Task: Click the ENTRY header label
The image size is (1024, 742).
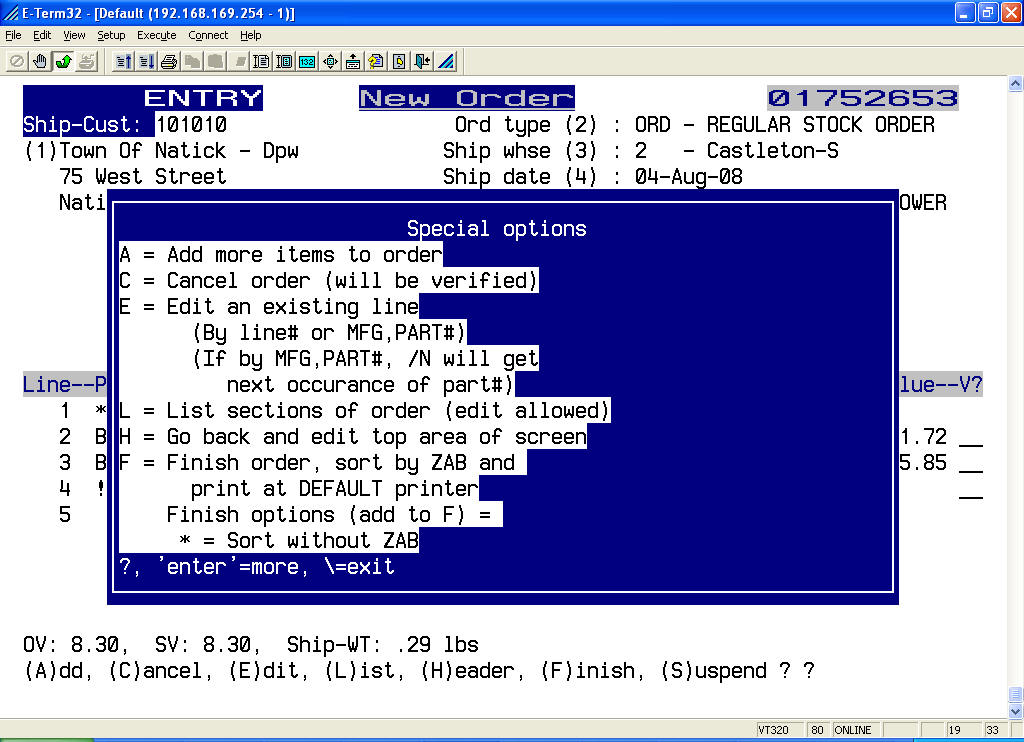Action: (202, 98)
